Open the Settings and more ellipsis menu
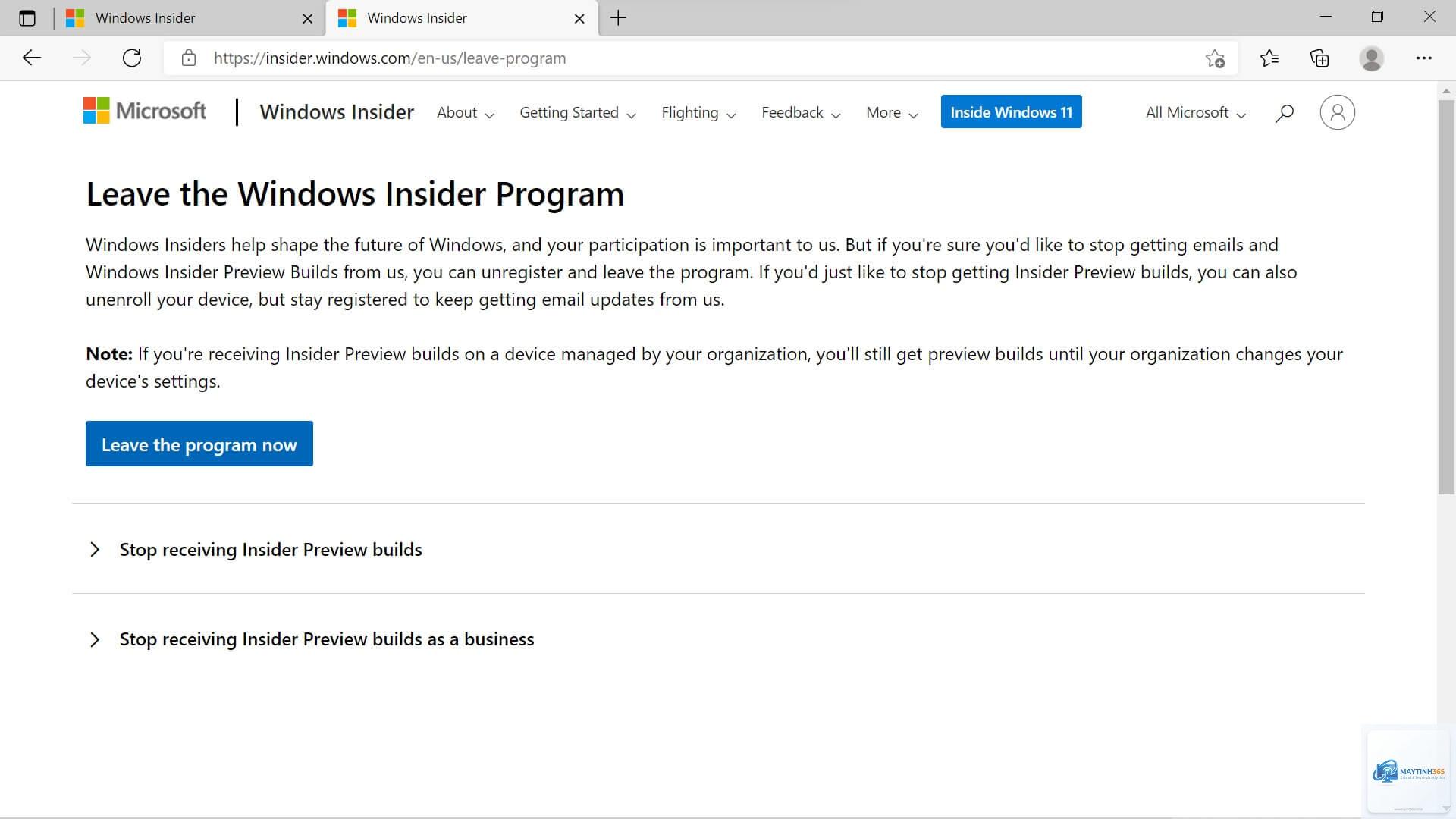This screenshot has width=1456, height=819. click(x=1424, y=58)
